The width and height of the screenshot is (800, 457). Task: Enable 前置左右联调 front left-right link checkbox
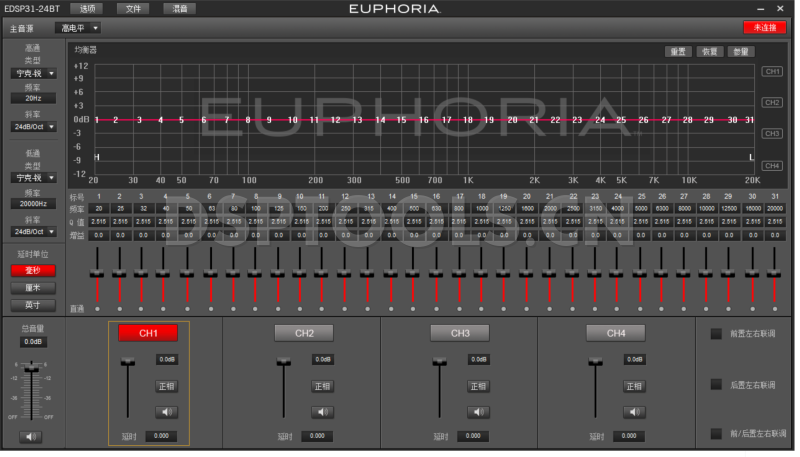point(715,334)
